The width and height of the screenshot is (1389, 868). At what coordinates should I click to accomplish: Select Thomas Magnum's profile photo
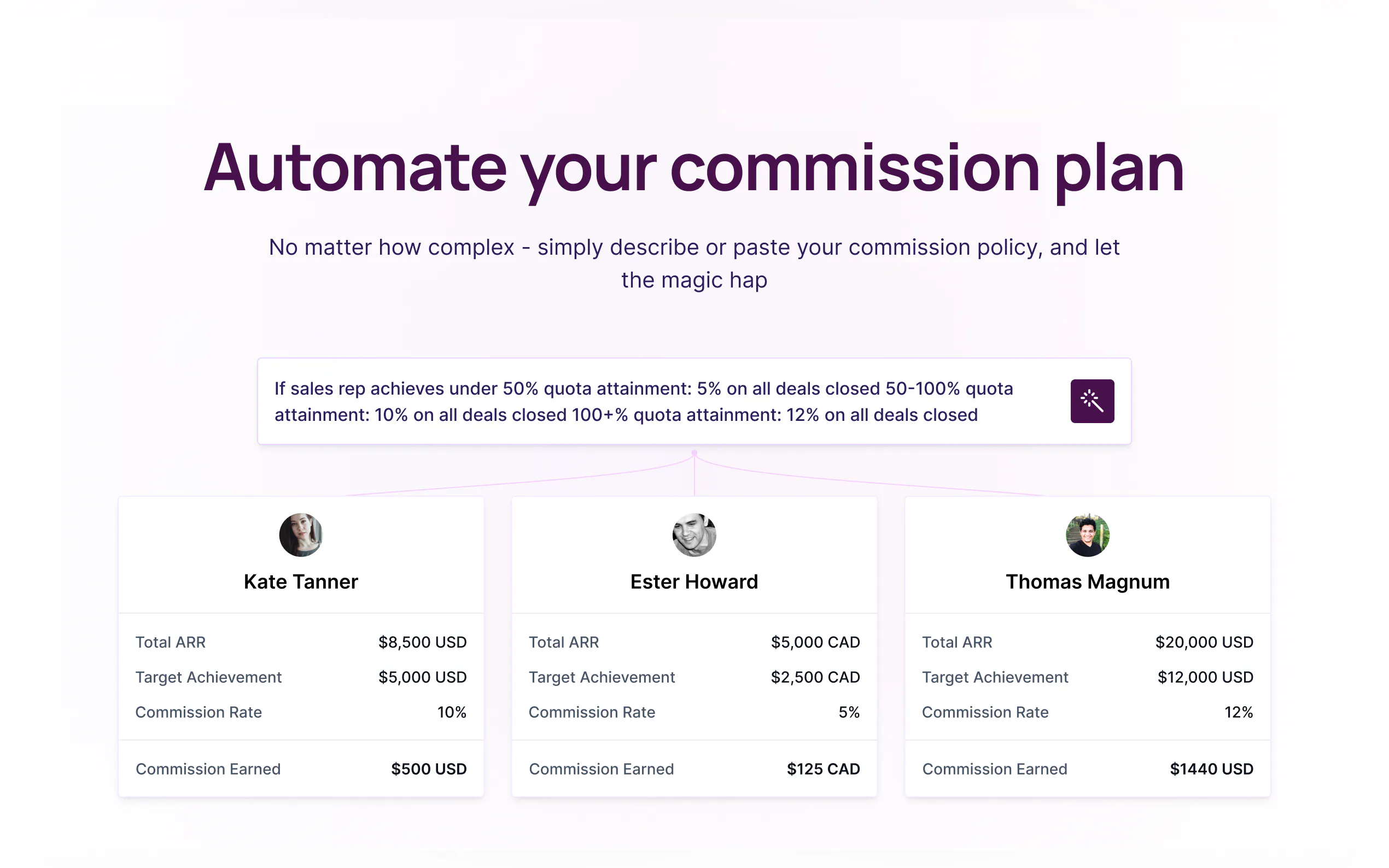click(x=1087, y=535)
